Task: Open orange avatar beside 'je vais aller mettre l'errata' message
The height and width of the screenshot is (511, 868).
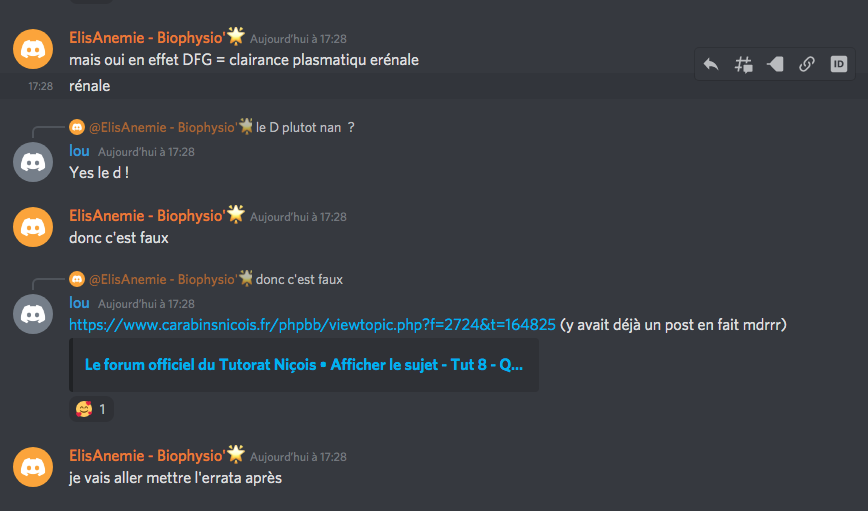Action: 33,467
